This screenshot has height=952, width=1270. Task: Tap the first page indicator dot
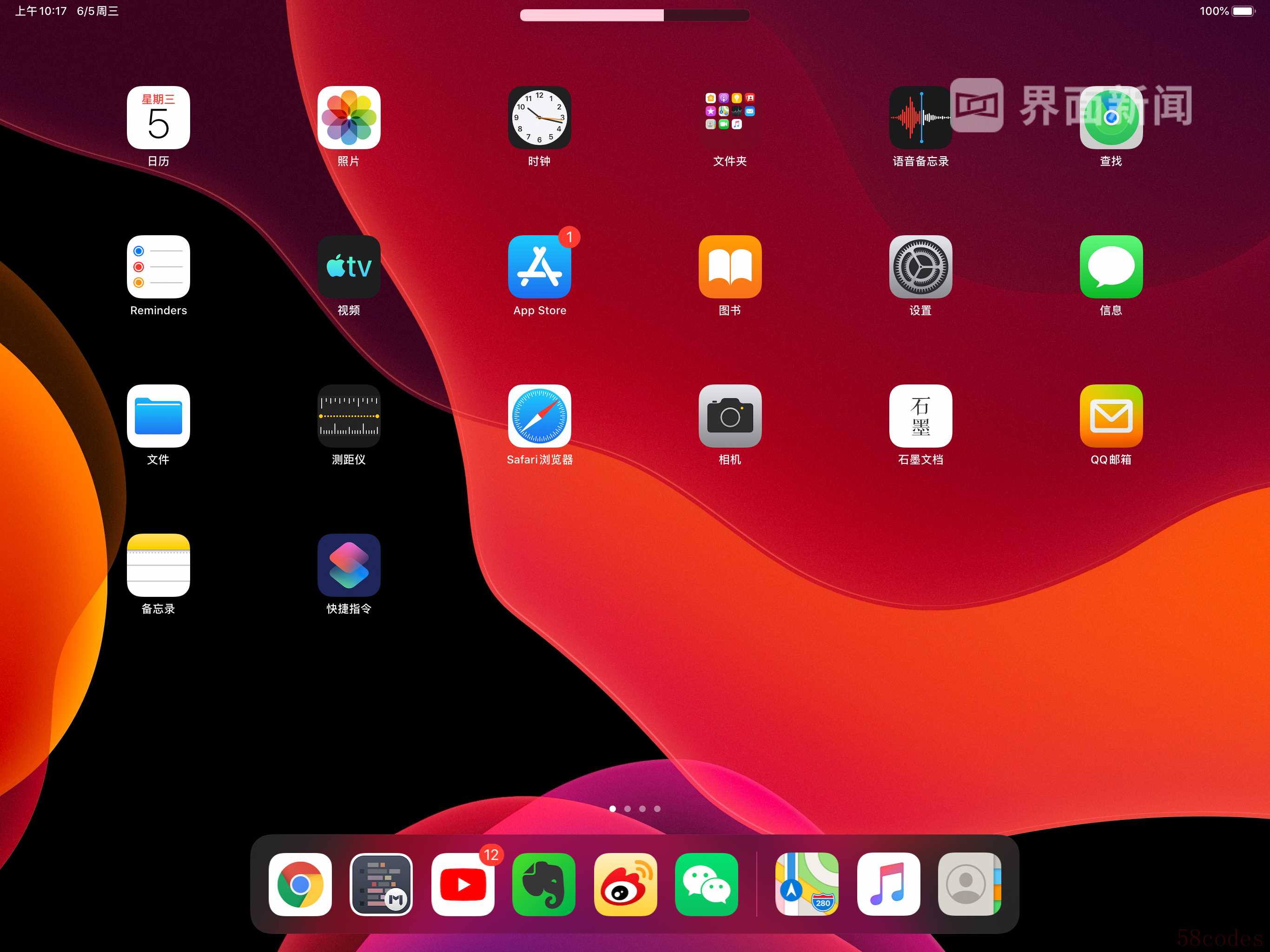pyautogui.click(x=613, y=808)
